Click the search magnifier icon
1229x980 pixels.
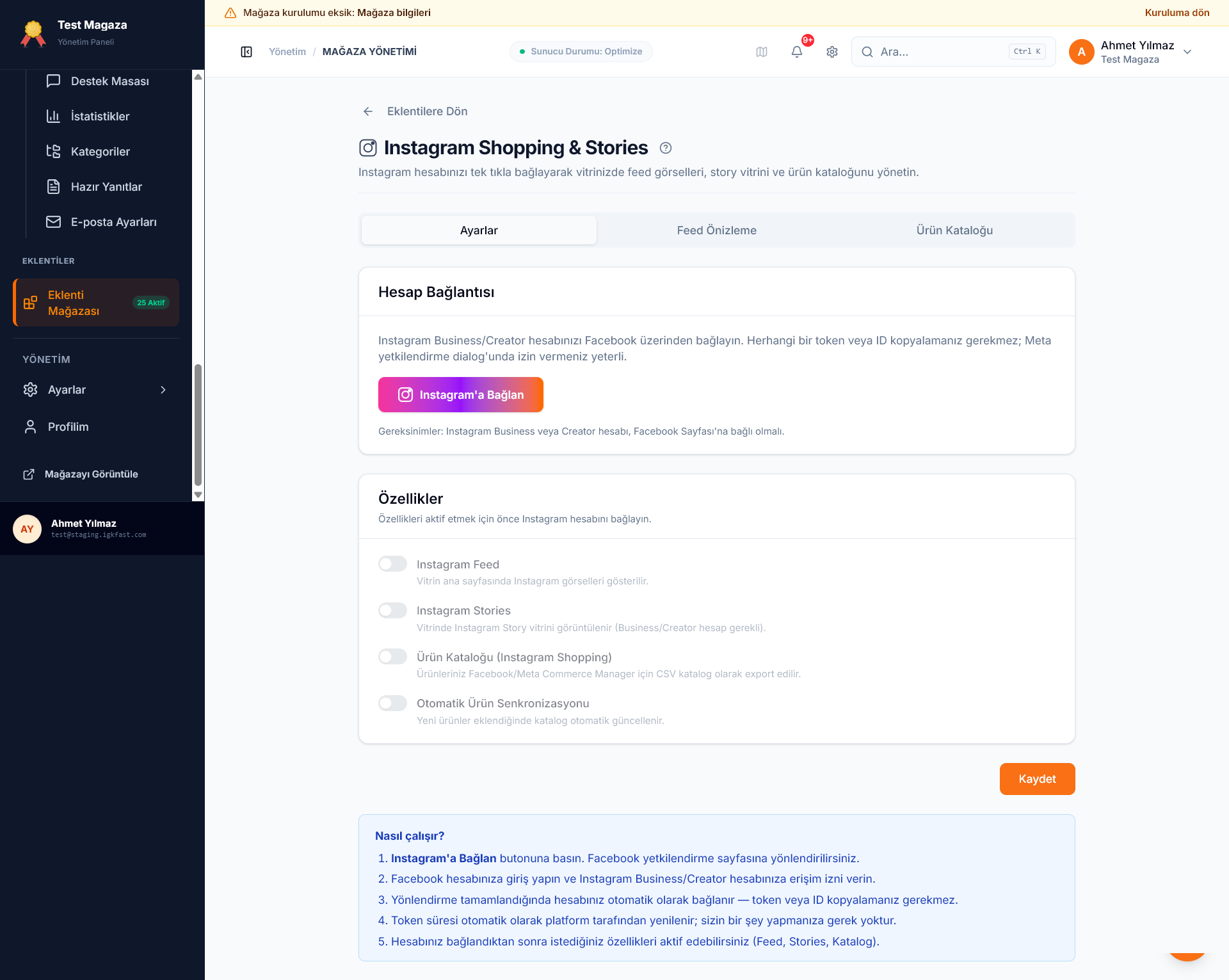pyautogui.click(x=867, y=52)
